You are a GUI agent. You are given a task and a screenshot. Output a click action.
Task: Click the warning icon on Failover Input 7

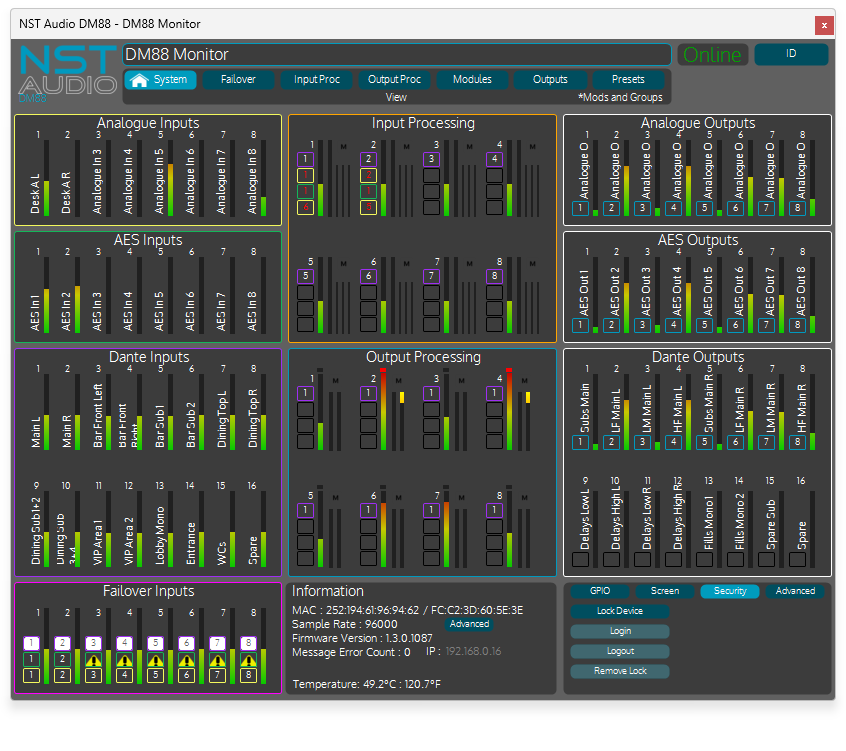[217, 659]
